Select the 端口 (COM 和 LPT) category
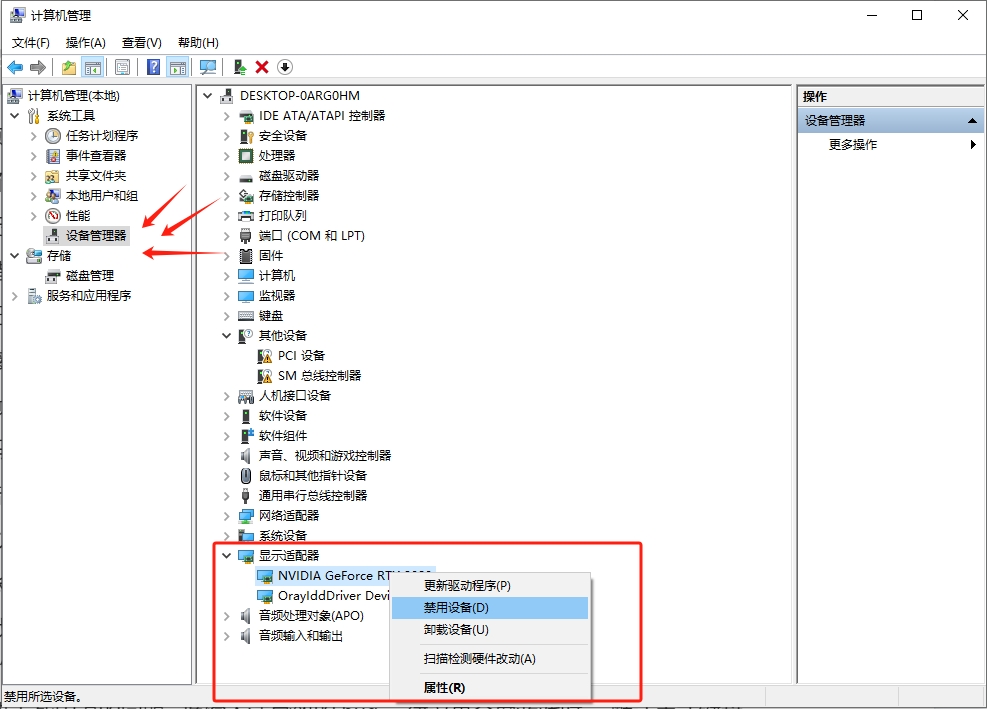The height and width of the screenshot is (709, 987). point(312,235)
